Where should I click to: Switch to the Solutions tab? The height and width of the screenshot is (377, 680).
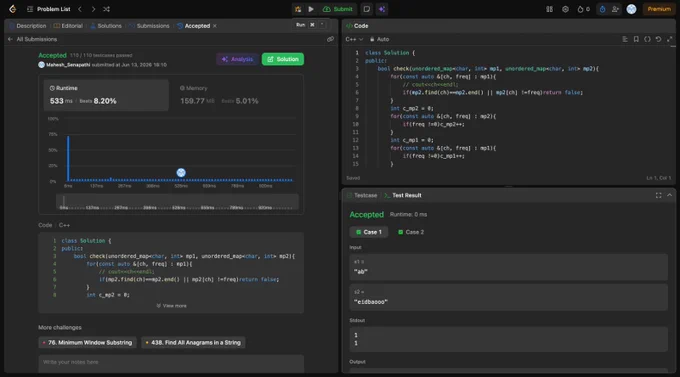[106, 26]
